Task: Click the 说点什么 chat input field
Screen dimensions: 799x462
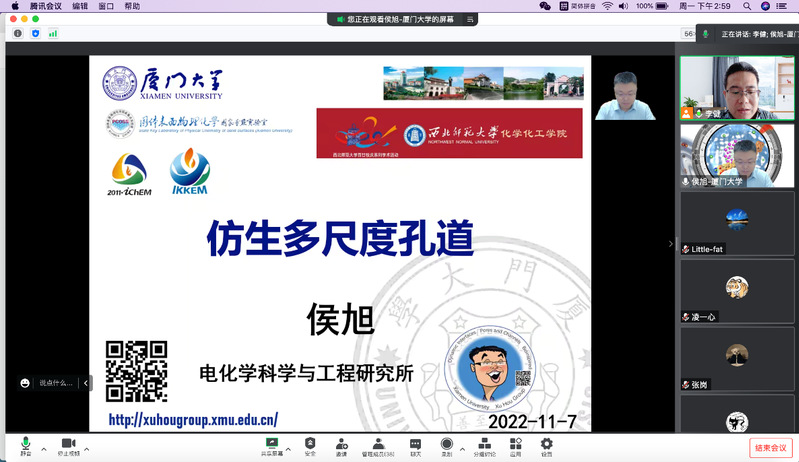Action: coord(55,382)
